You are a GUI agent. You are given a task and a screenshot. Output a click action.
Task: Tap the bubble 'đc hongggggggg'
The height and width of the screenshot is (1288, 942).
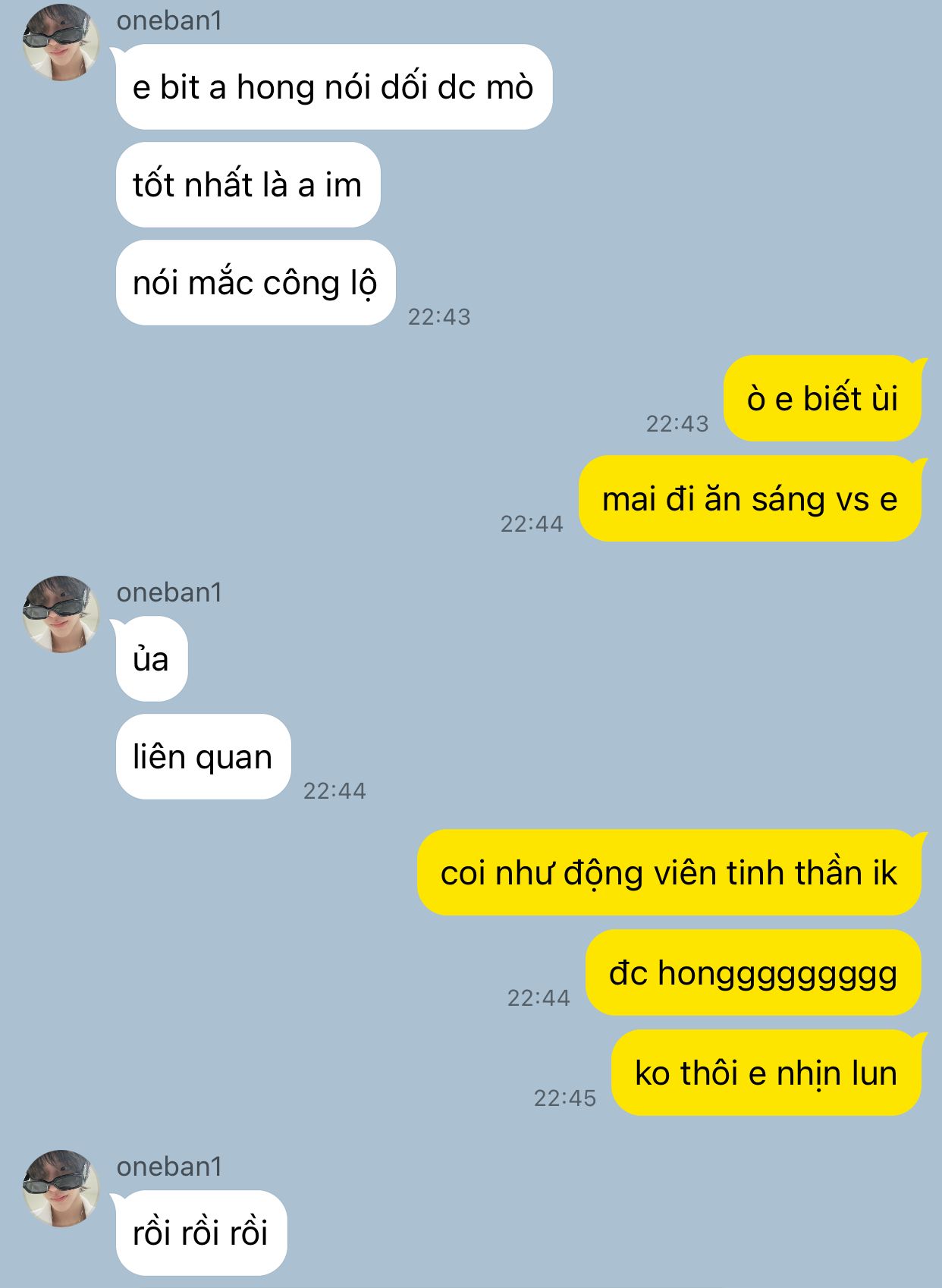[x=753, y=973]
